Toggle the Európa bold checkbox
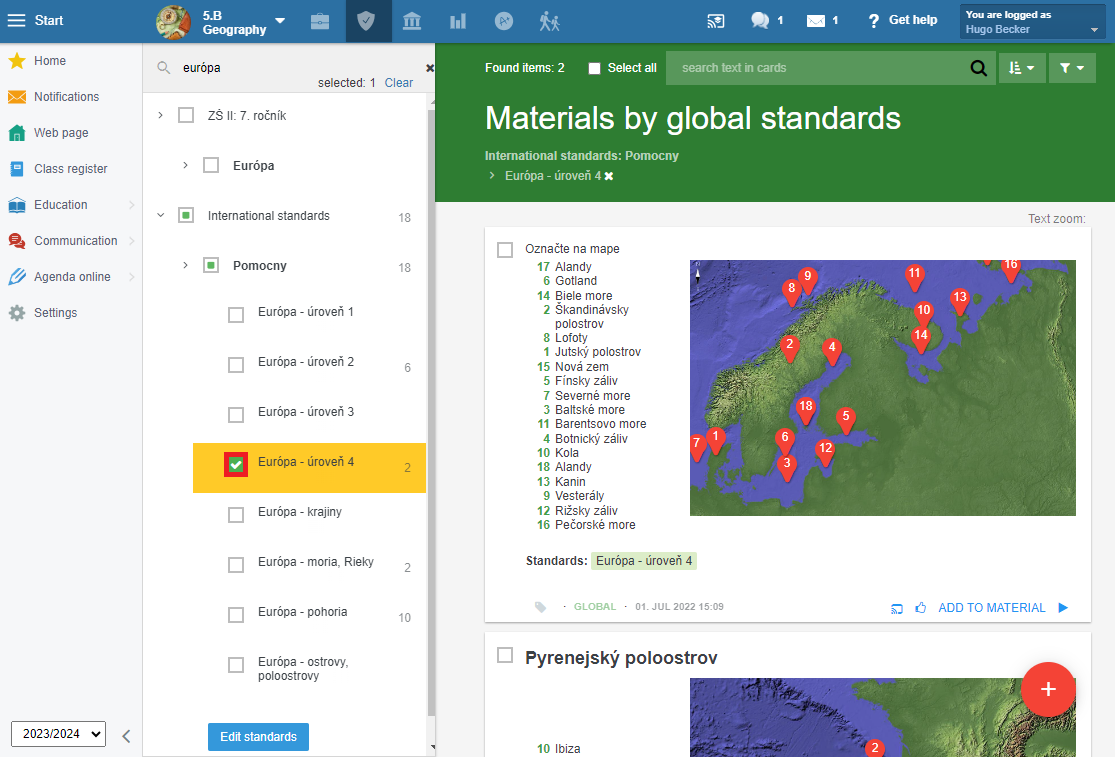The image size is (1115, 757). pyautogui.click(x=211, y=166)
